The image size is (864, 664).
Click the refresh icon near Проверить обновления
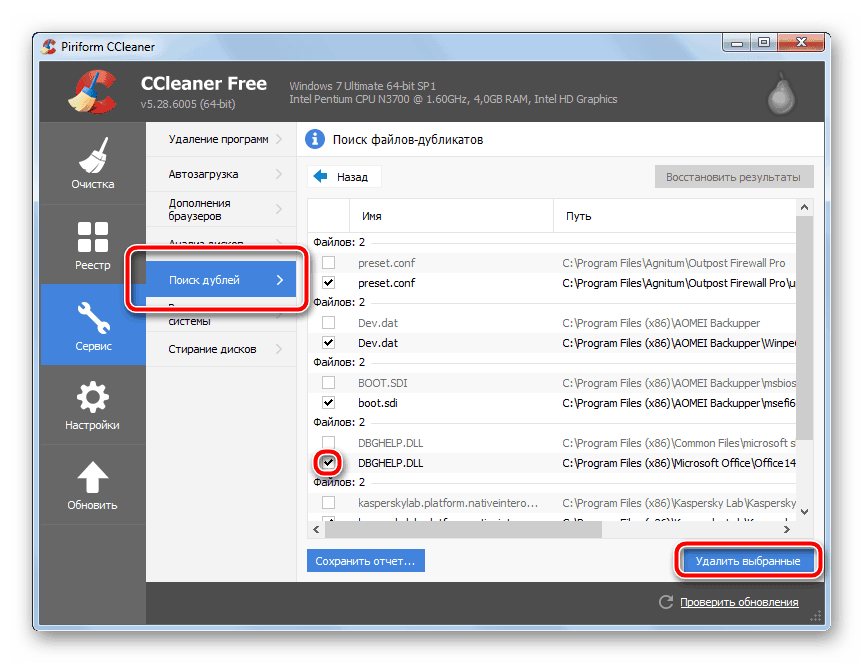666,602
